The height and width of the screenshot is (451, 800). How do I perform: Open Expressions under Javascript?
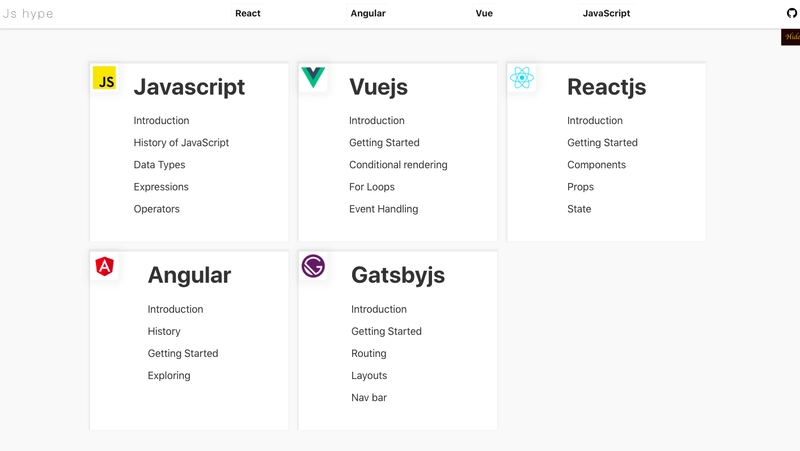[161, 187]
